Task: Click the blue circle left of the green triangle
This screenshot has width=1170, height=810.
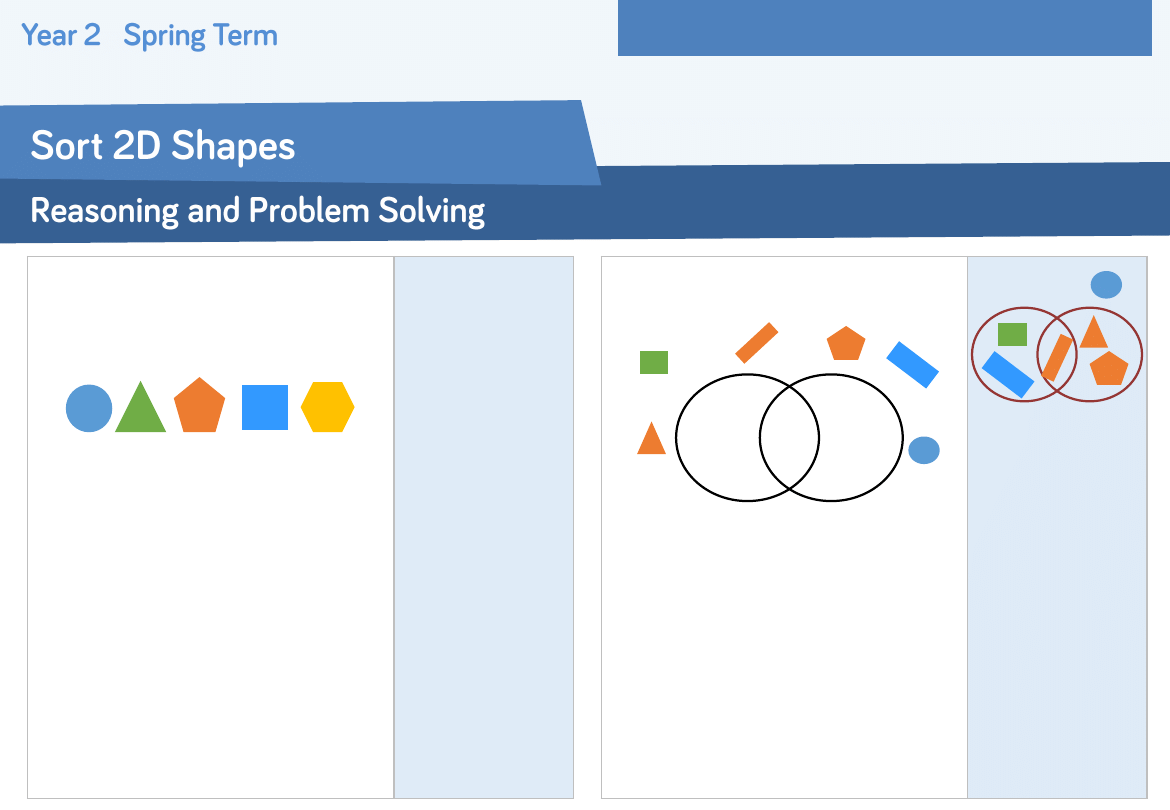Action: tap(89, 408)
